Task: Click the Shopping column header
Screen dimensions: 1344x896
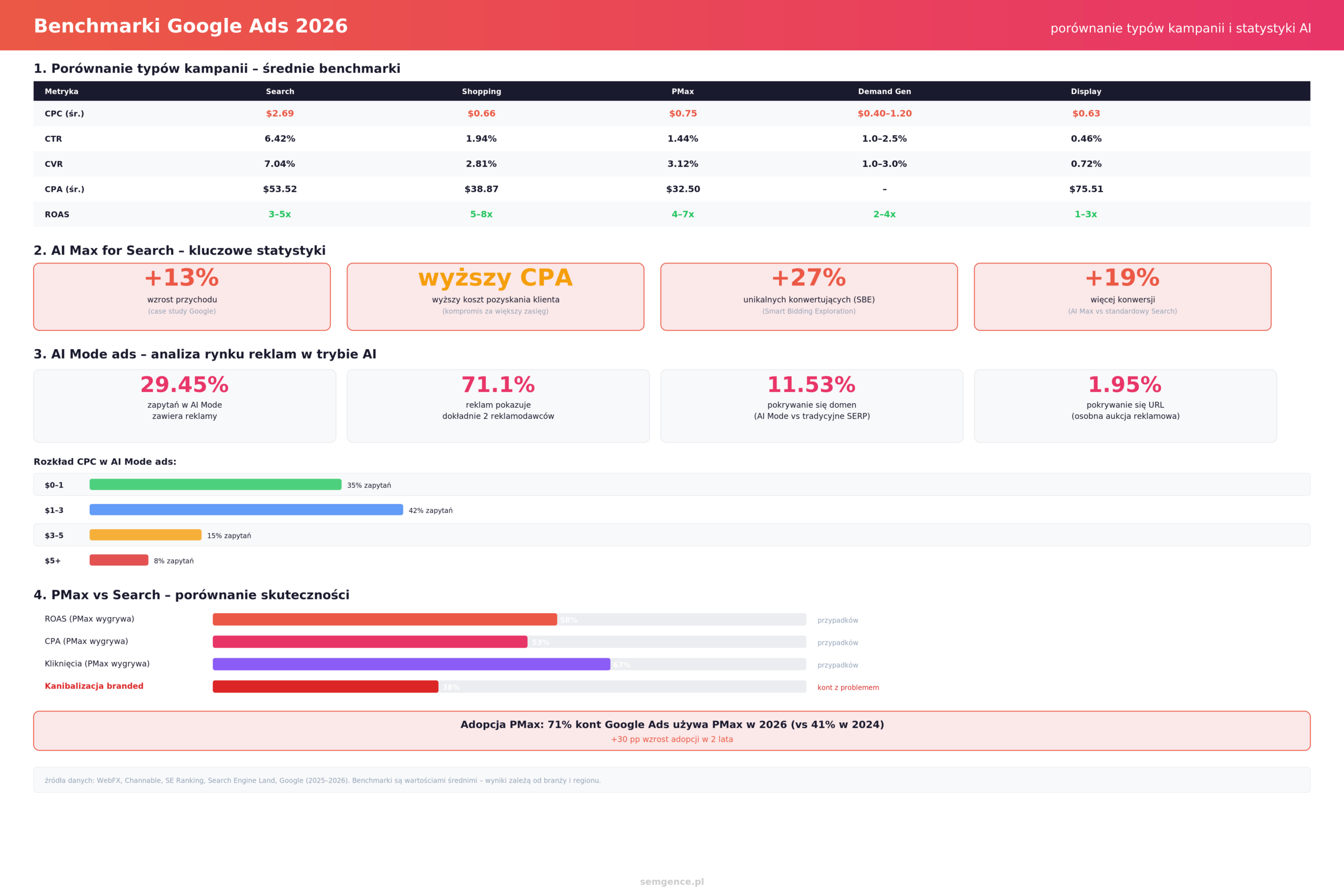Action: click(x=481, y=91)
